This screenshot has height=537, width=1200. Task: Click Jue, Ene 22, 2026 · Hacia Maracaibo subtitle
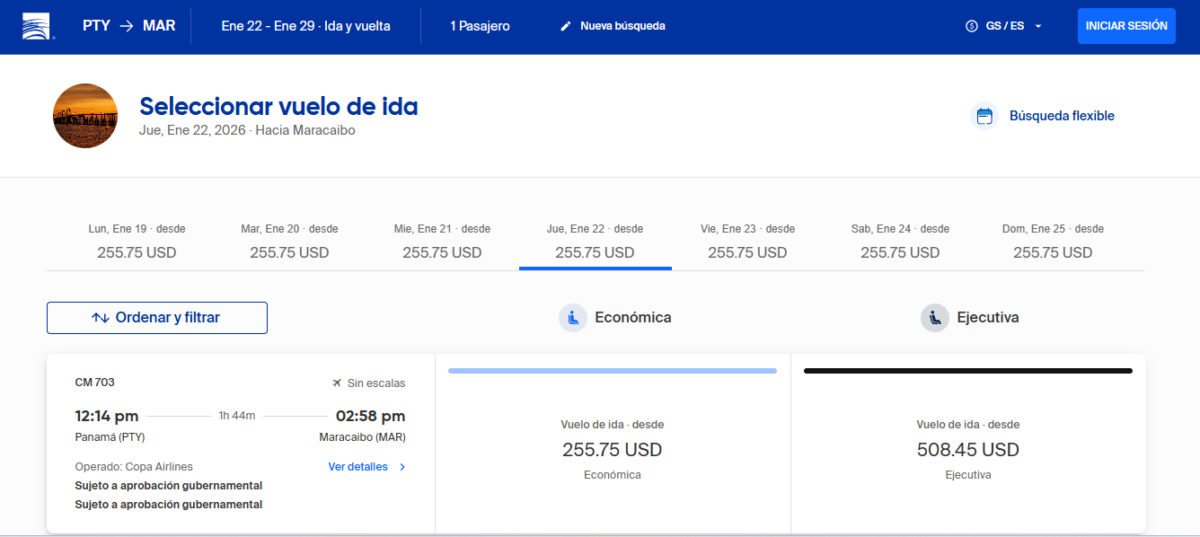247,130
